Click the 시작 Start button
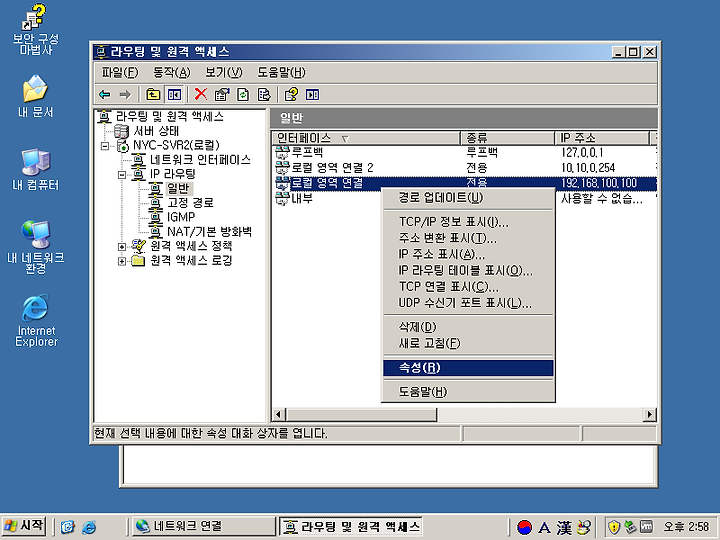This screenshot has height=540, width=720. [x=24, y=526]
